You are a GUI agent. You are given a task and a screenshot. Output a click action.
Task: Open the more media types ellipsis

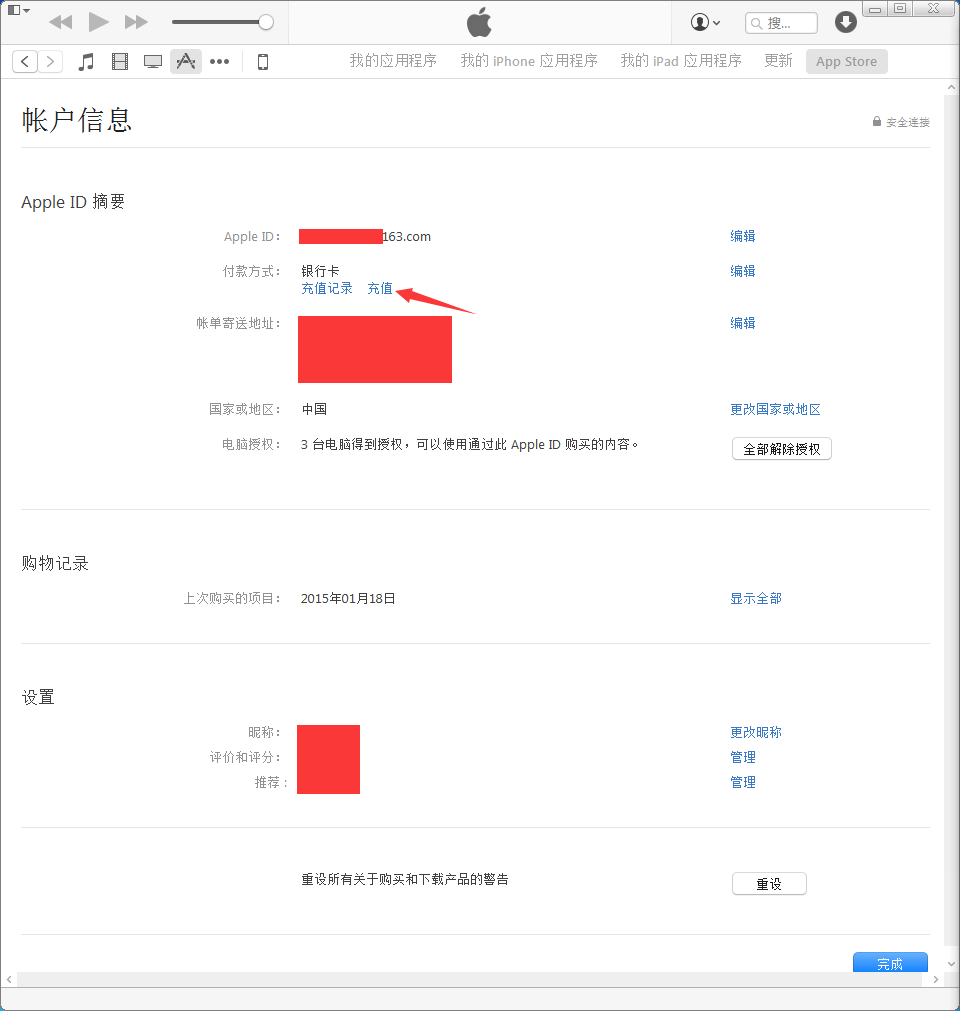[x=219, y=62]
